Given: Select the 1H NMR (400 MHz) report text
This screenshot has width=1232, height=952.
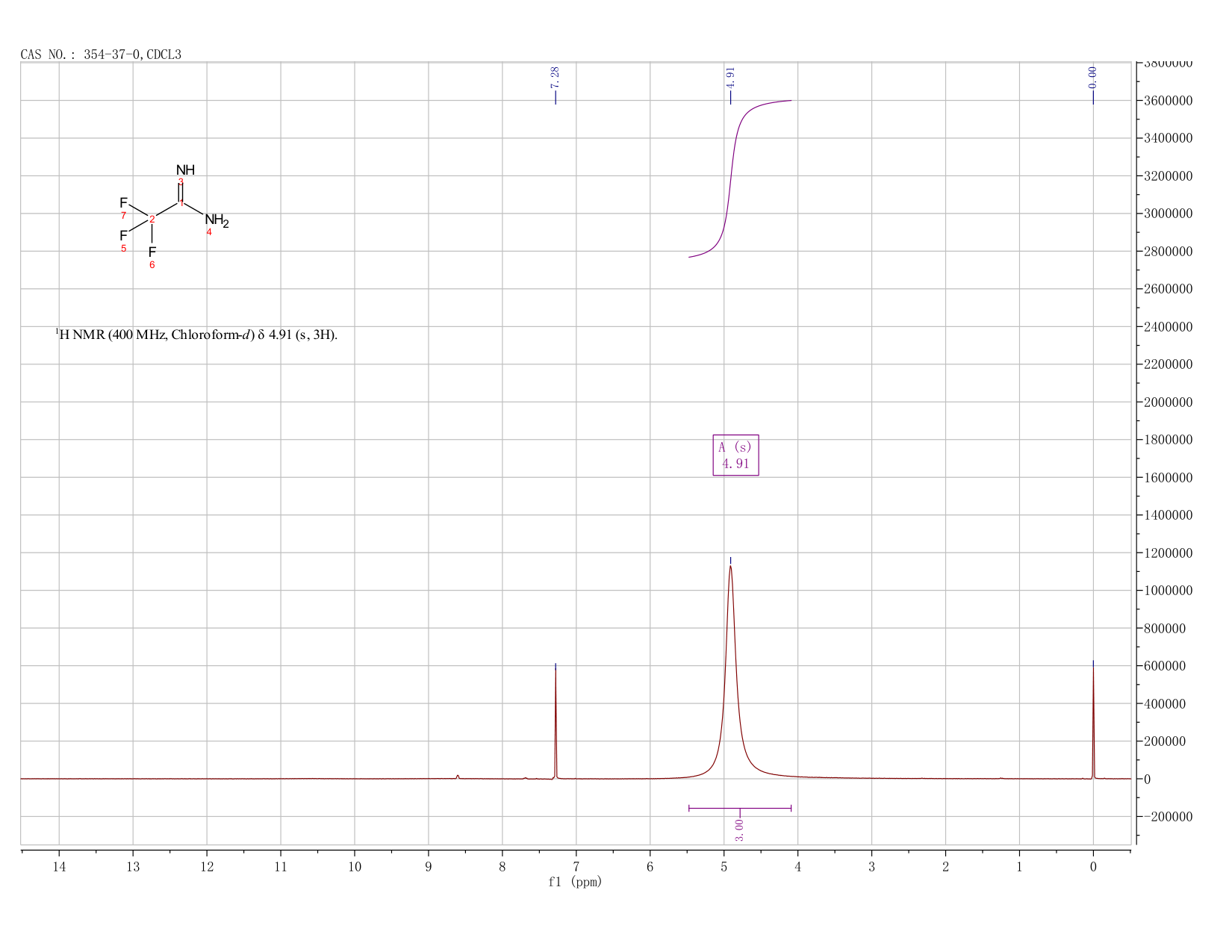Looking at the screenshot, I should [197, 335].
